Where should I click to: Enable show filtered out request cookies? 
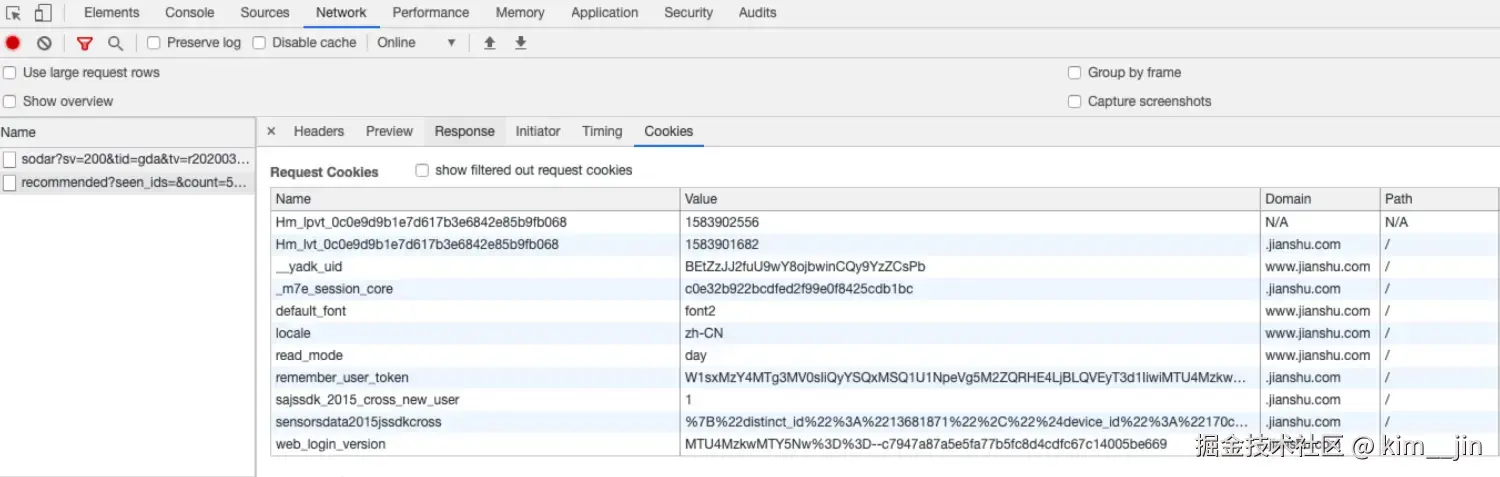tap(422, 170)
